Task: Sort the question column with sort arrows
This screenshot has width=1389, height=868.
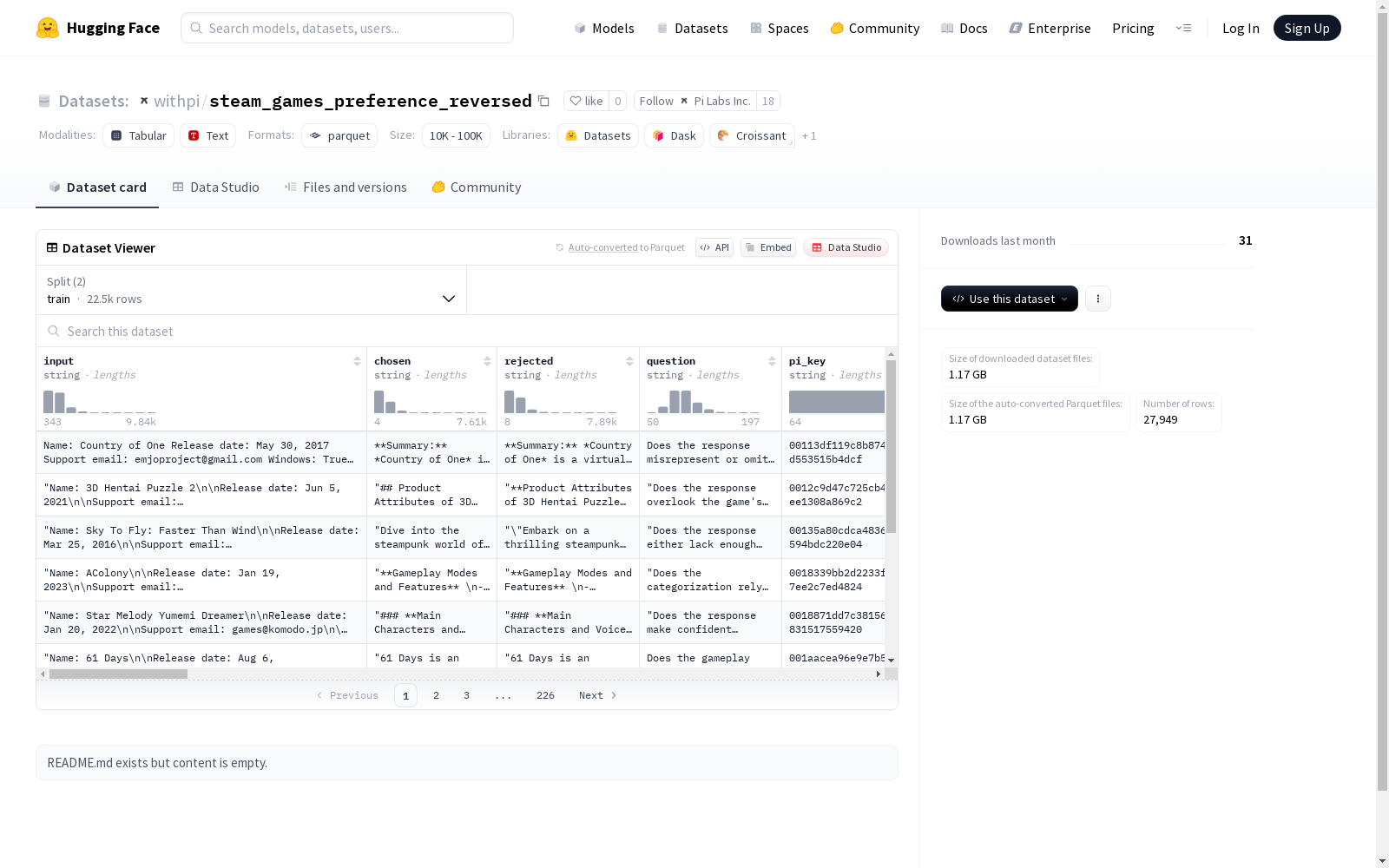Action: pos(772,361)
